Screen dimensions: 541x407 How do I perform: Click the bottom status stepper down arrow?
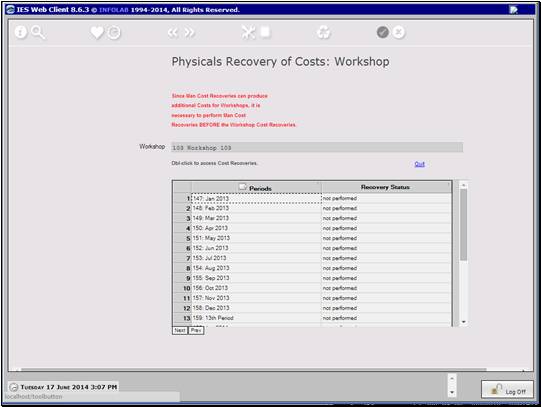452,393
